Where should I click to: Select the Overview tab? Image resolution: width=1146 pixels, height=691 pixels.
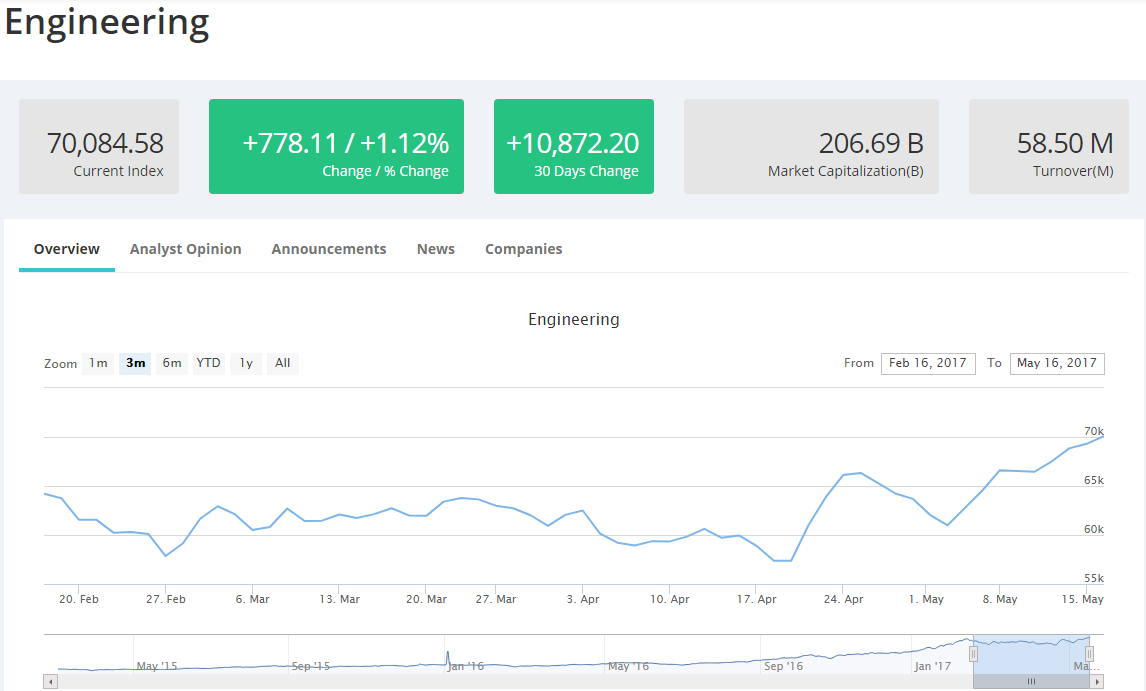point(66,248)
